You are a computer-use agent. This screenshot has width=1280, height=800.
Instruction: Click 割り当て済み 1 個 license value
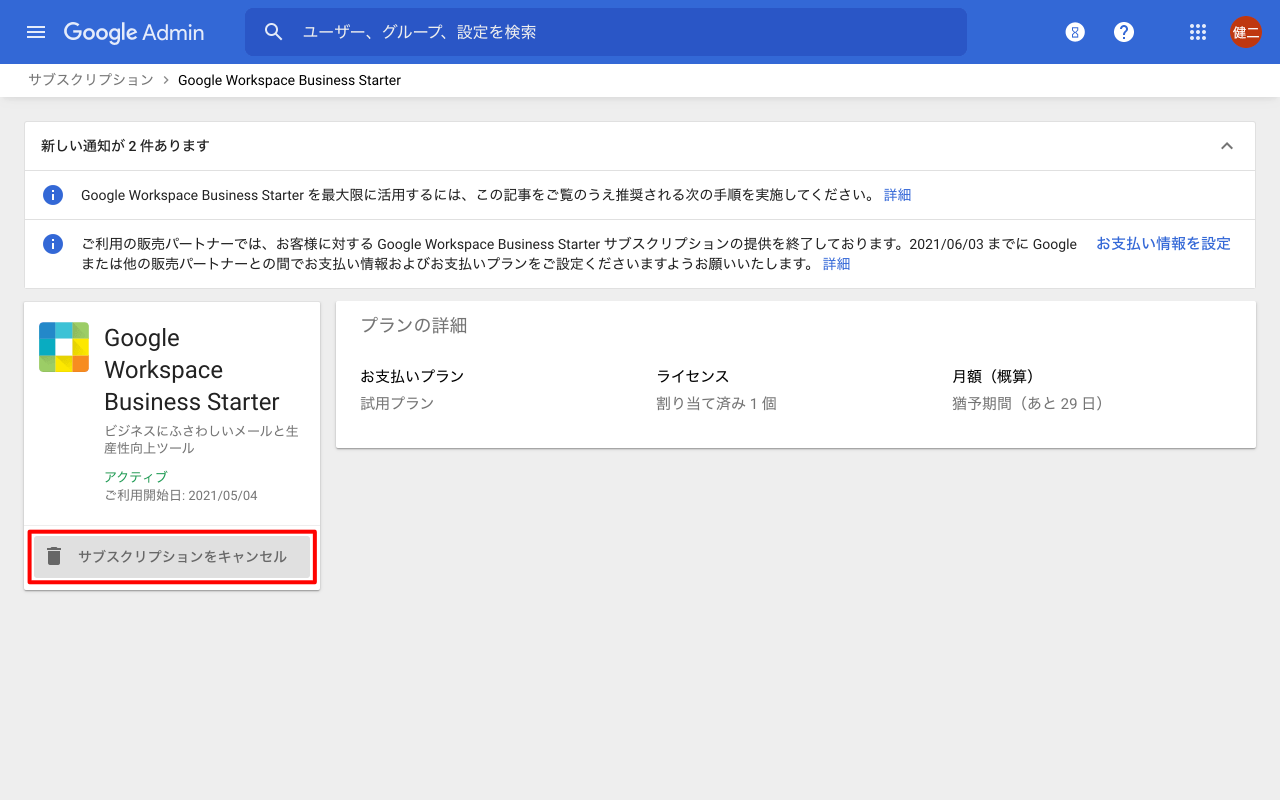point(716,404)
